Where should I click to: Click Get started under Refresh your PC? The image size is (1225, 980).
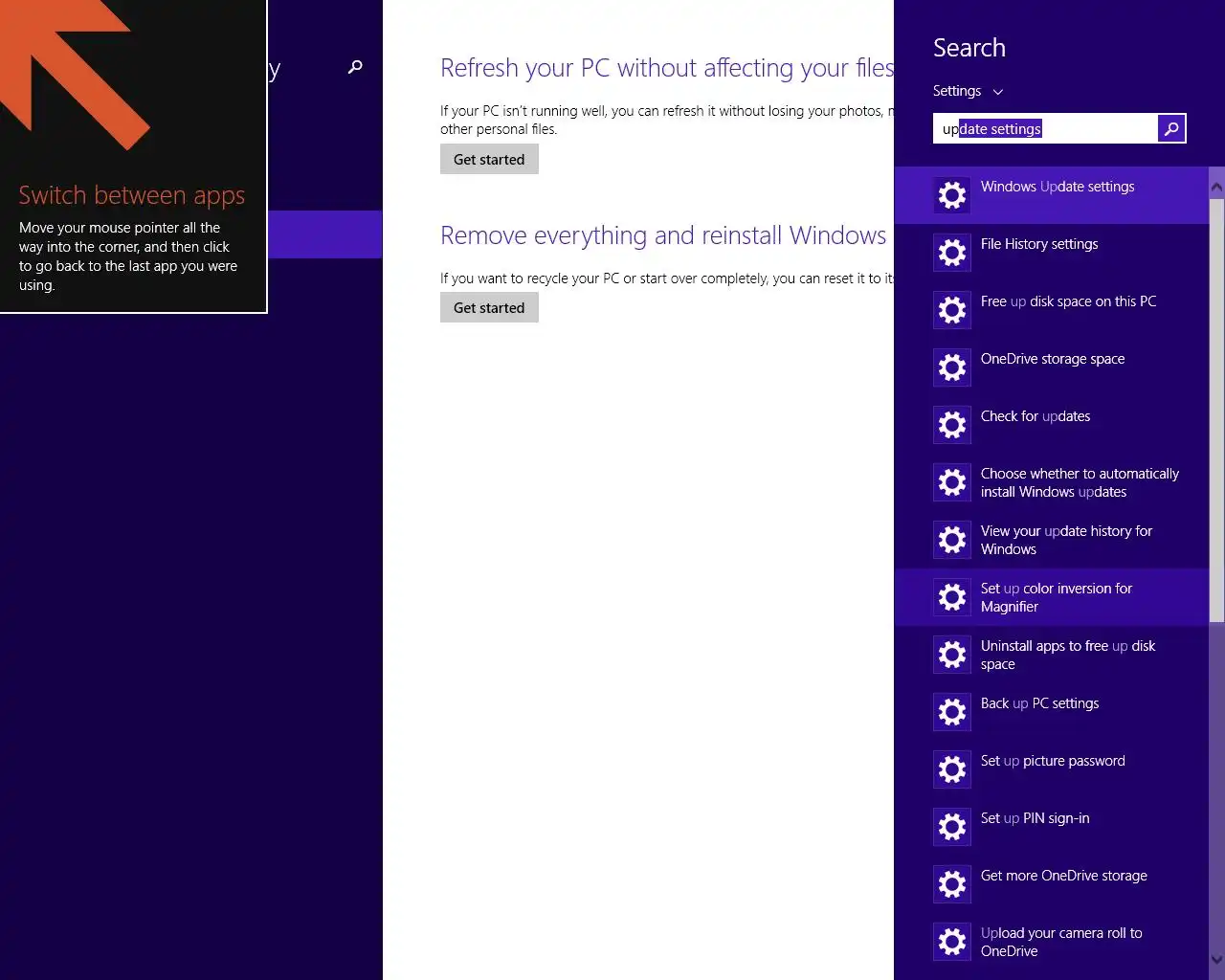489,159
